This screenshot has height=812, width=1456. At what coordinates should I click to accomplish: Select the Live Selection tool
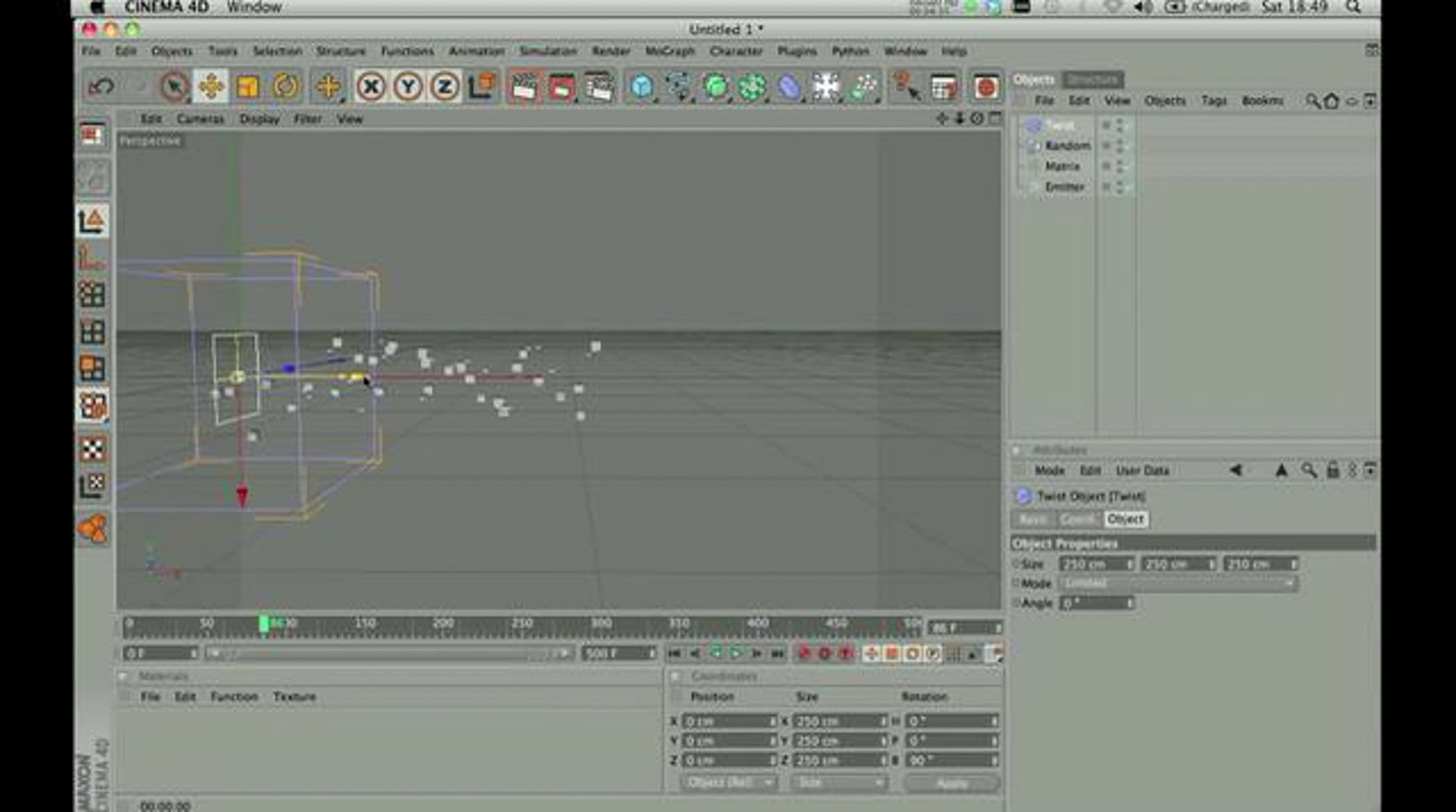[x=175, y=87]
